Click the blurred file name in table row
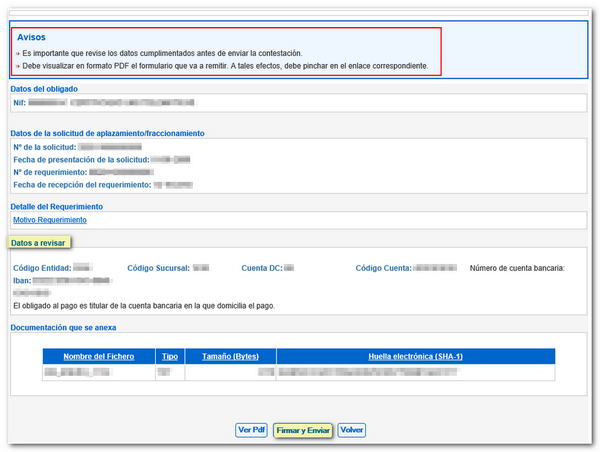The image size is (600, 452). point(73,372)
